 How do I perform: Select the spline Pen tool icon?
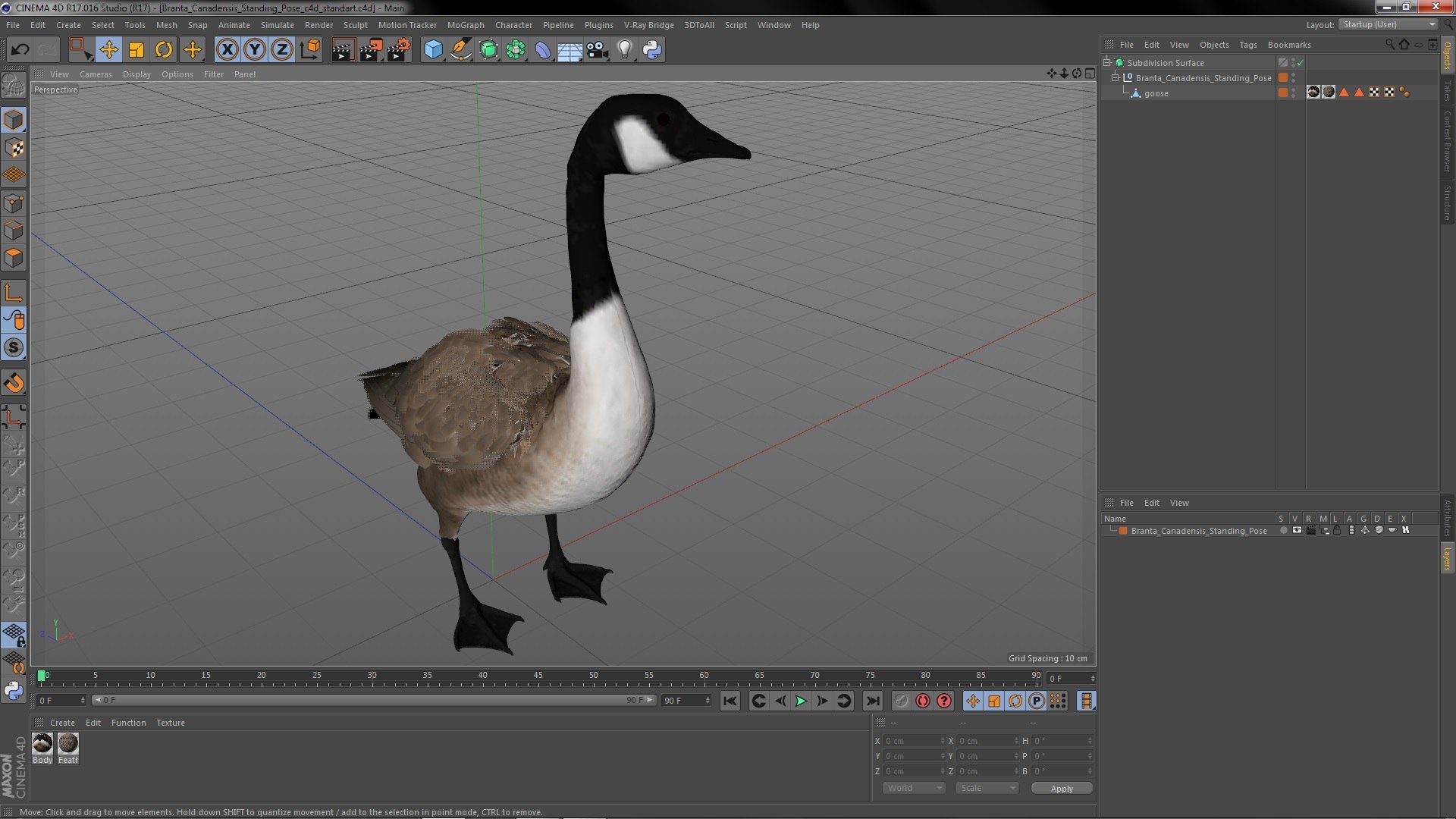tap(460, 50)
